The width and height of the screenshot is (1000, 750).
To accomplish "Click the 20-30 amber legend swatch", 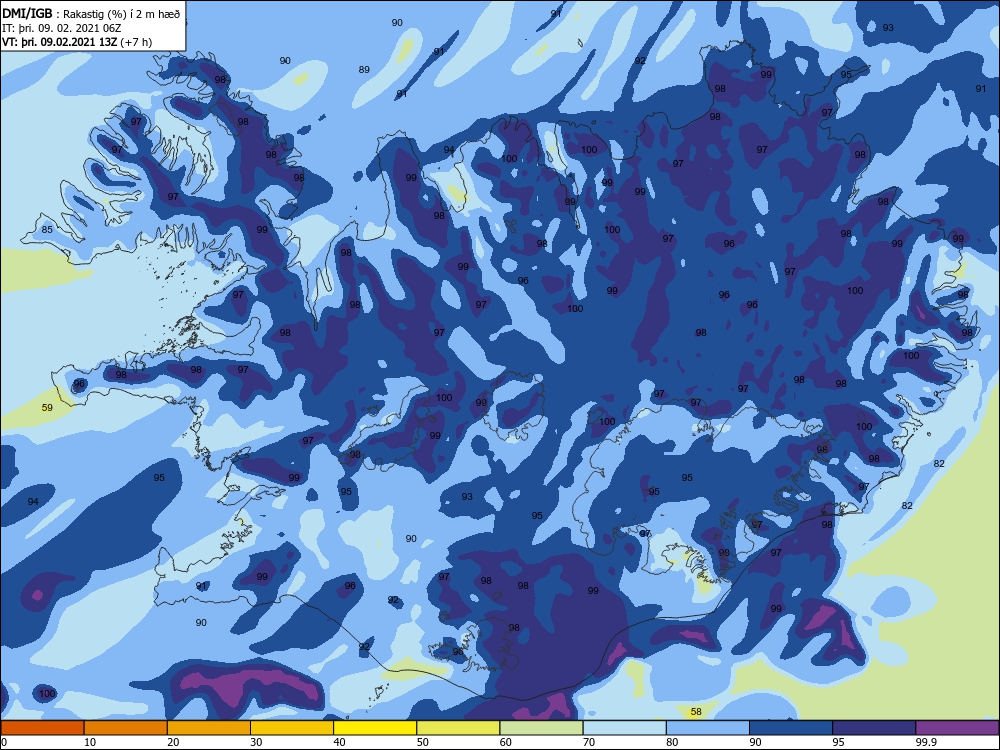I will (x=209, y=728).
